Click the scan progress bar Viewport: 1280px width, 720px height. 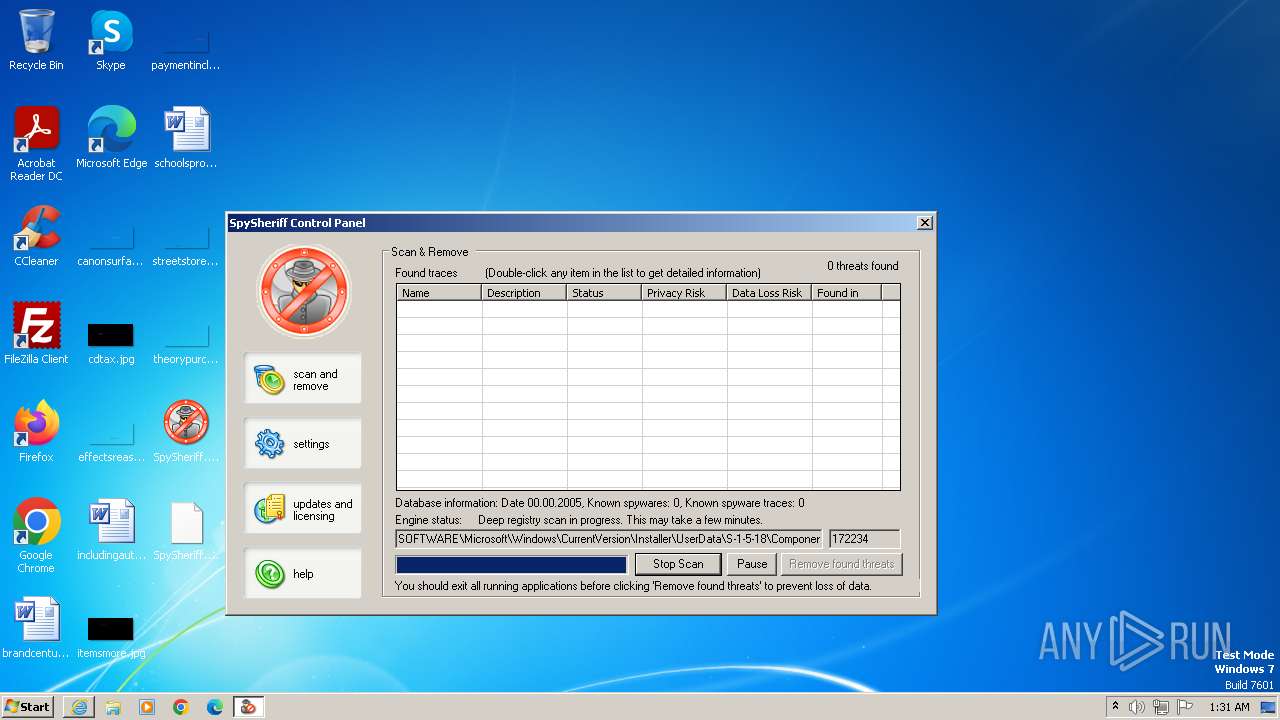[512, 565]
